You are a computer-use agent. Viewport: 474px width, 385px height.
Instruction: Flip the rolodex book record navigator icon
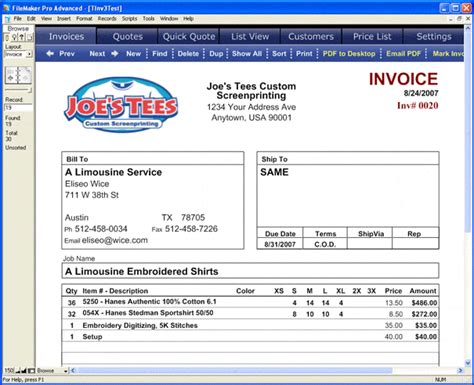pos(18,75)
